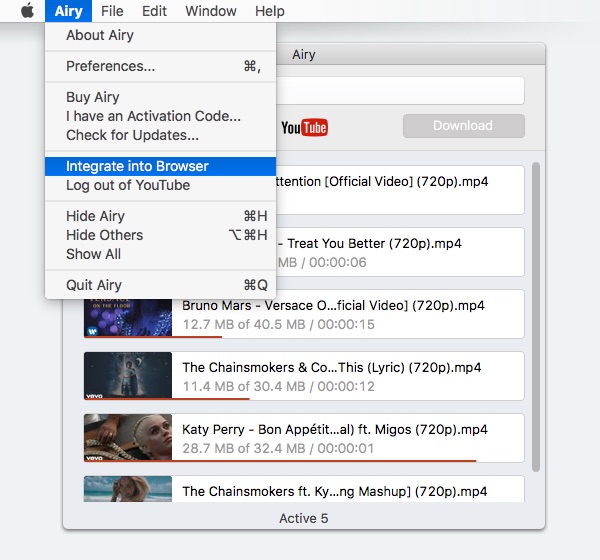Click the Attention Official Video file name
The width and height of the screenshot is (600, 560).
tap(382, 181)
